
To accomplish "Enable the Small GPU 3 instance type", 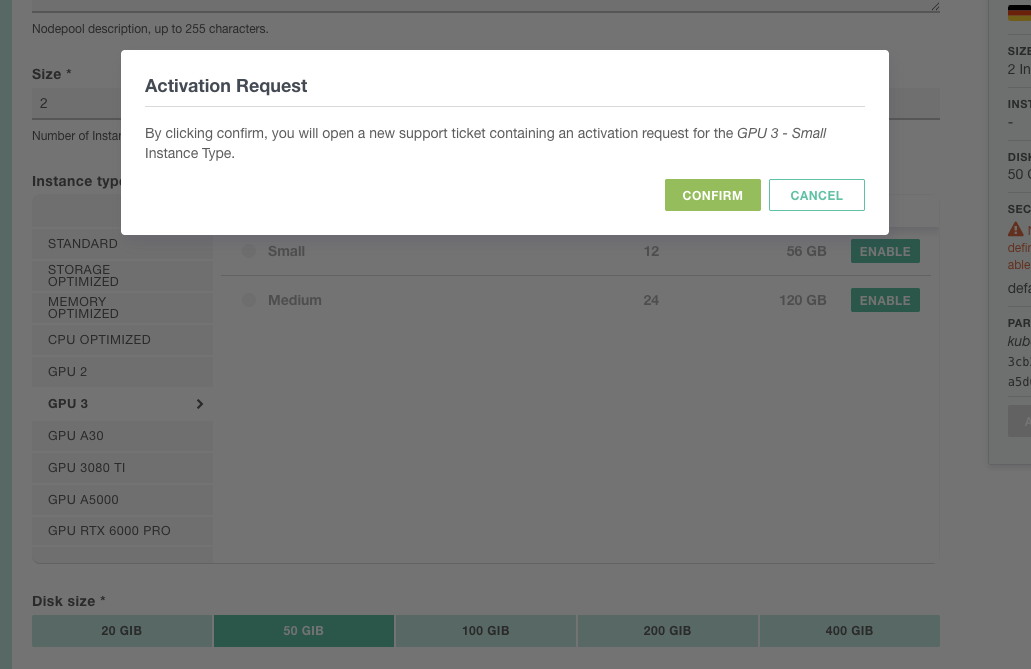I will [x=884, y=251].
